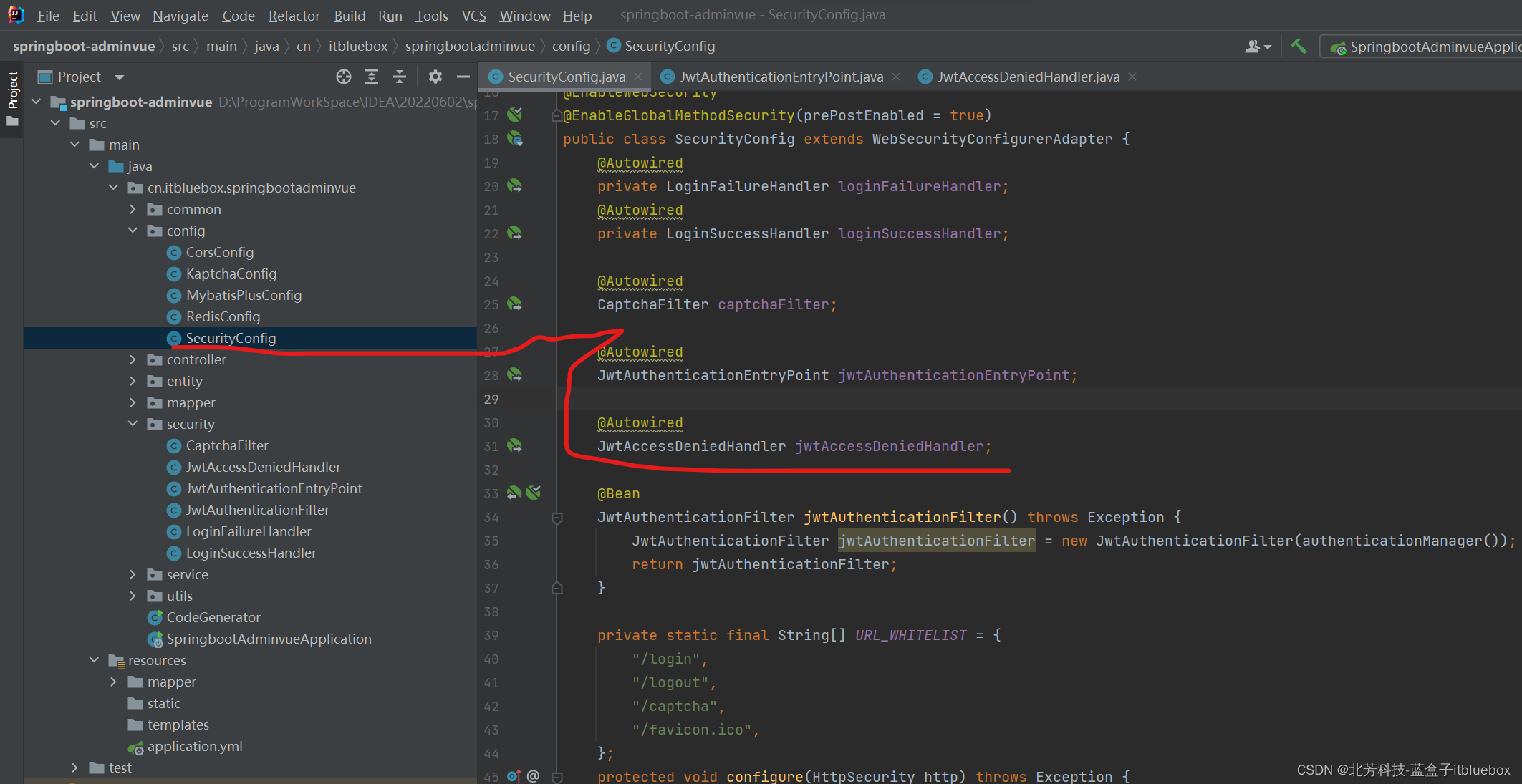
Task: Click the green Build project hammer icon
Action: (x=1299, y=47)
